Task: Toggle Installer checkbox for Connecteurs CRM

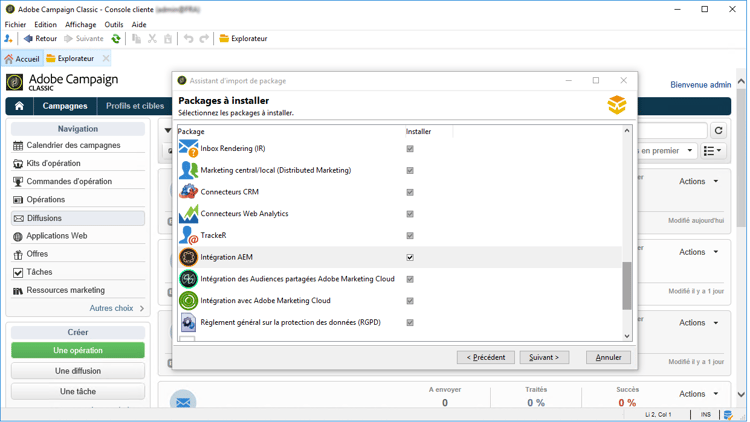Action: [x=410, y=192]
